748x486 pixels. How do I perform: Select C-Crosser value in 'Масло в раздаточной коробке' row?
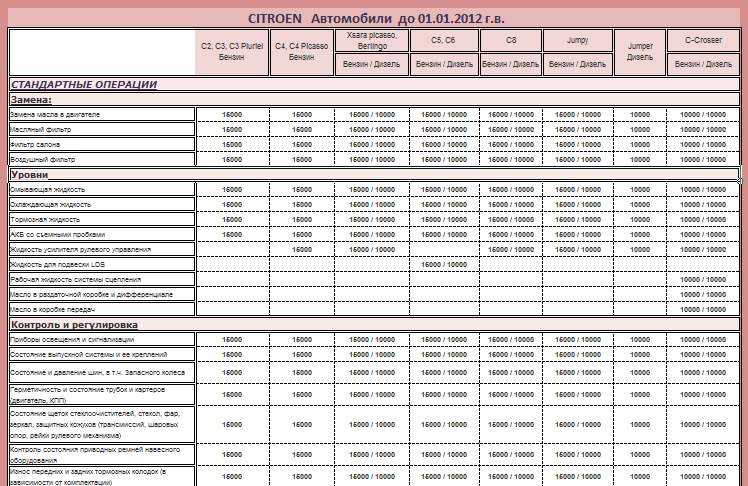click(x=703, y=295)
